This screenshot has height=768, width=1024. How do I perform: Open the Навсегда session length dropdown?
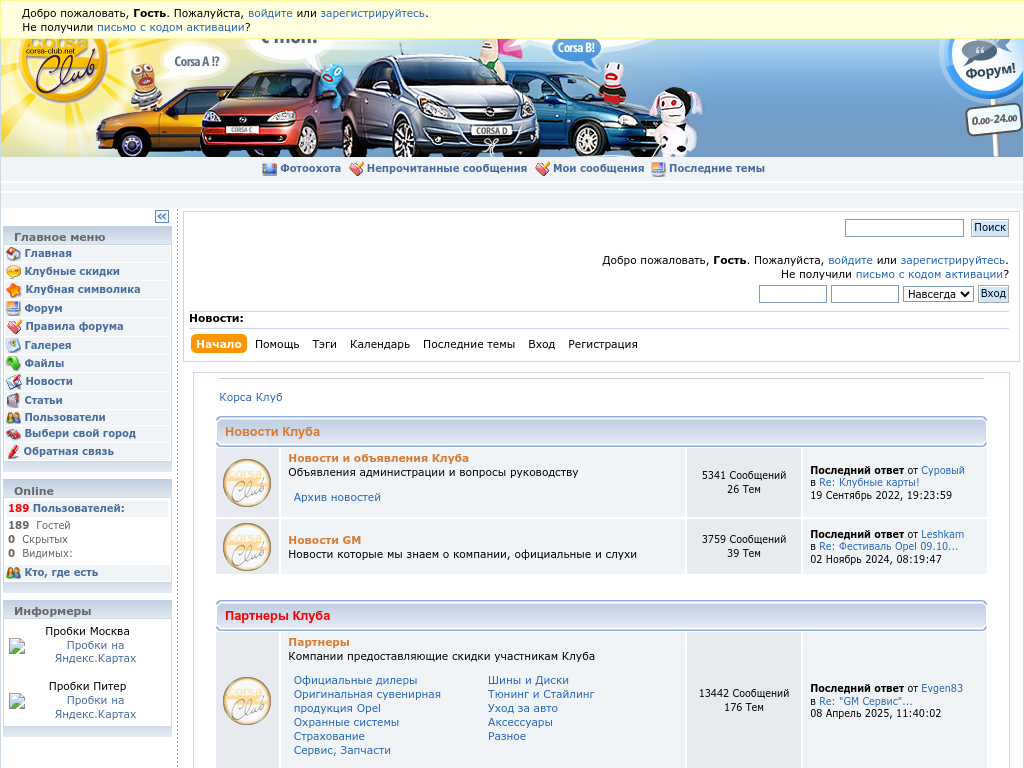[x=937, y=294]
